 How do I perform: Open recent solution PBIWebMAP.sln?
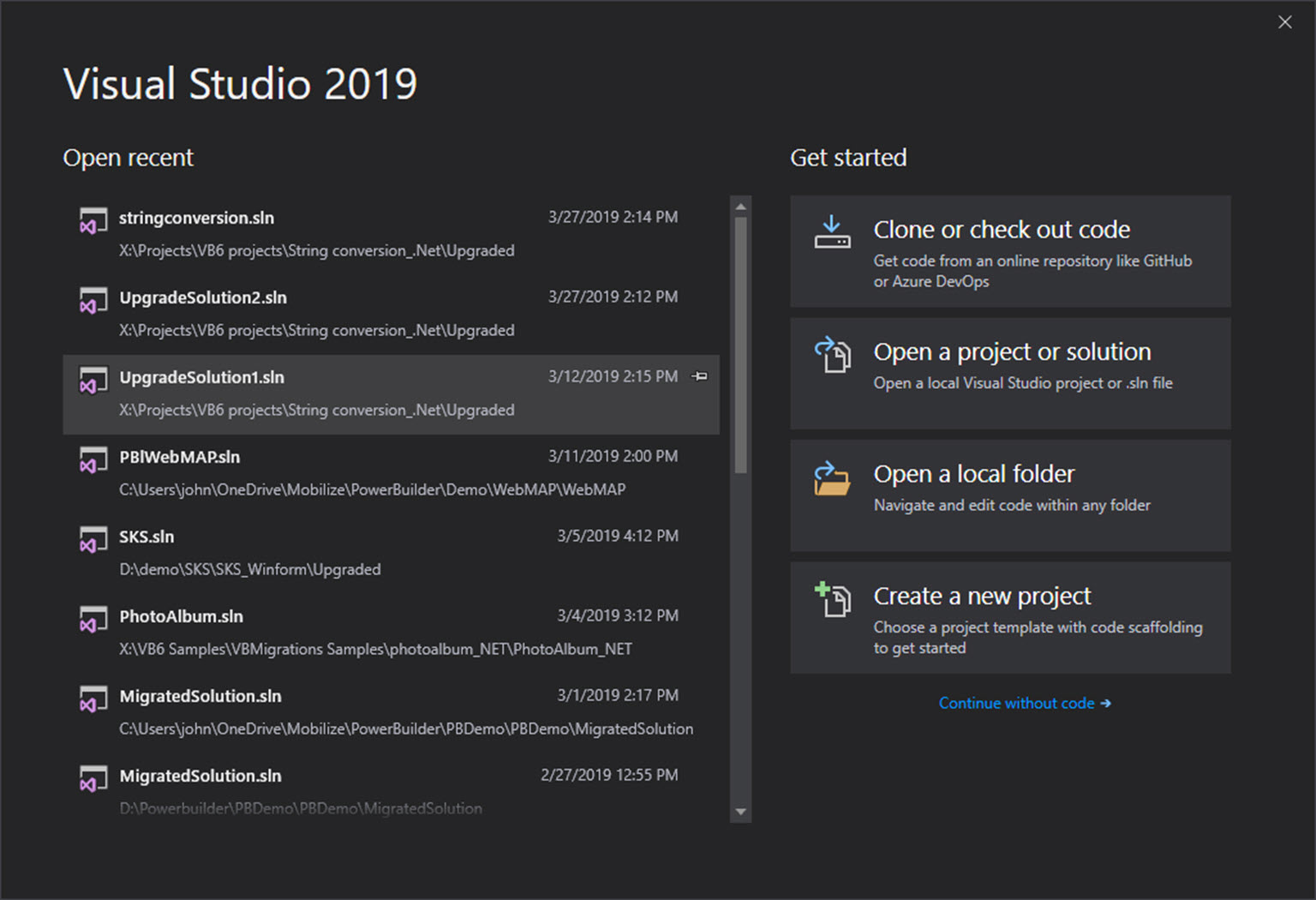(x=391, y=474)
